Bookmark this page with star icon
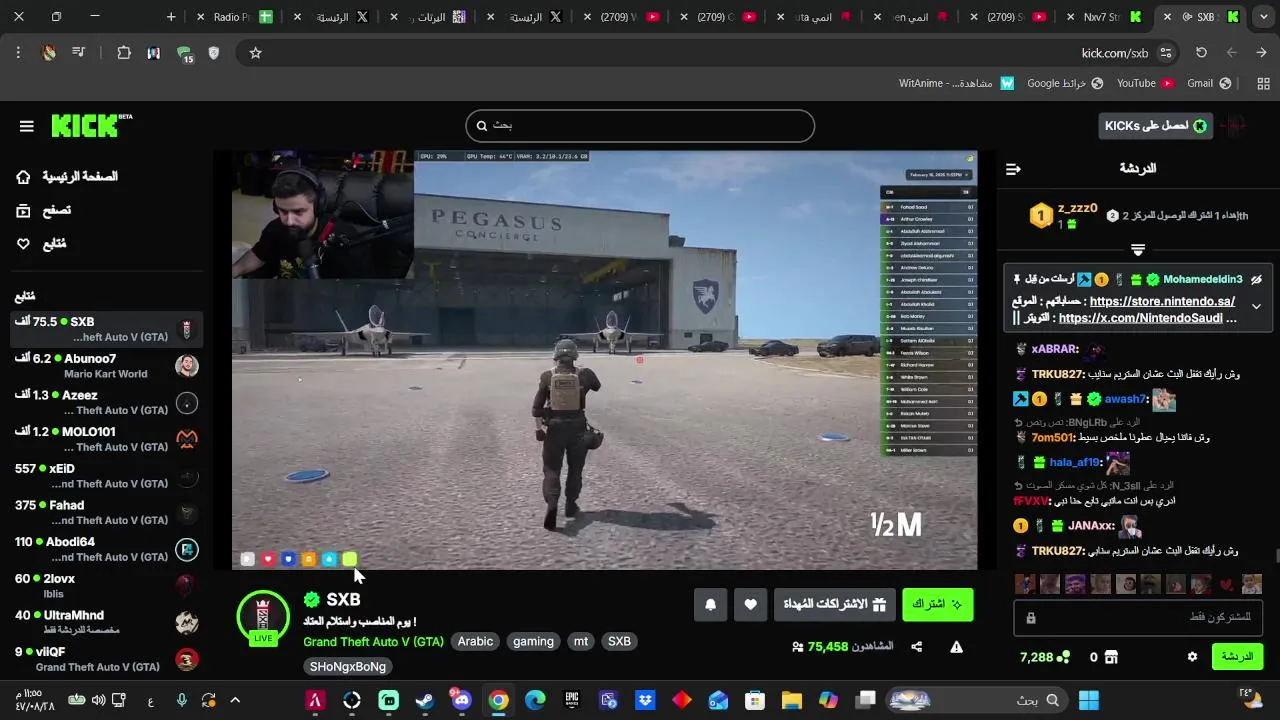Image resolution: width=1280 pixels, height=720 pixels. 255,53
